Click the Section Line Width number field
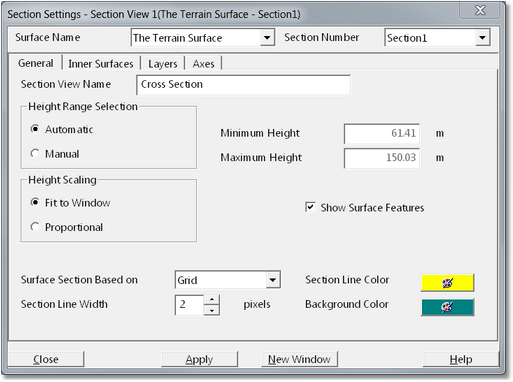 (189, 304)
